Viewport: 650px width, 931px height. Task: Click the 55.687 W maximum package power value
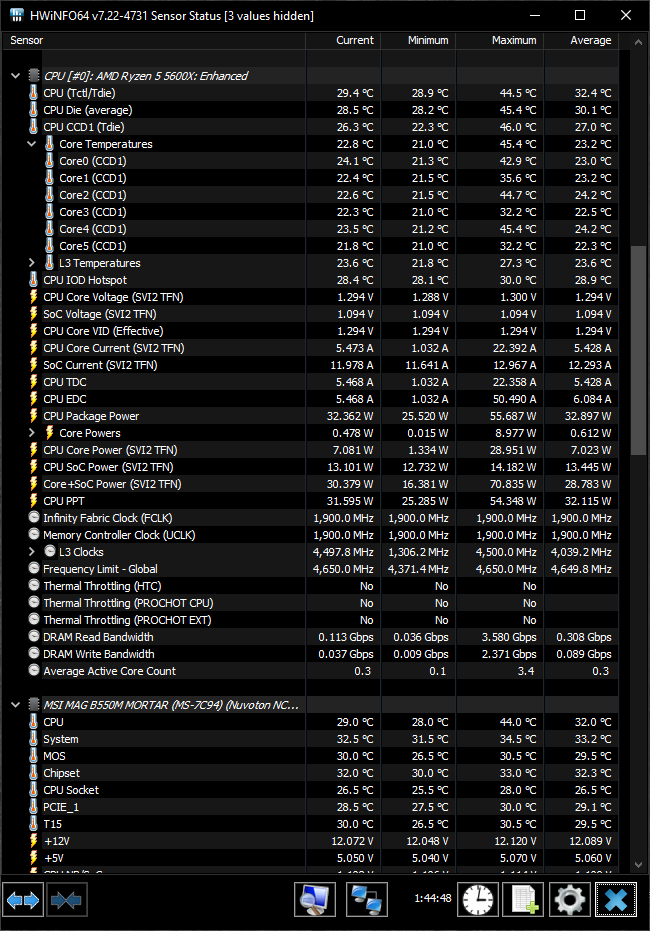[513, 416]
